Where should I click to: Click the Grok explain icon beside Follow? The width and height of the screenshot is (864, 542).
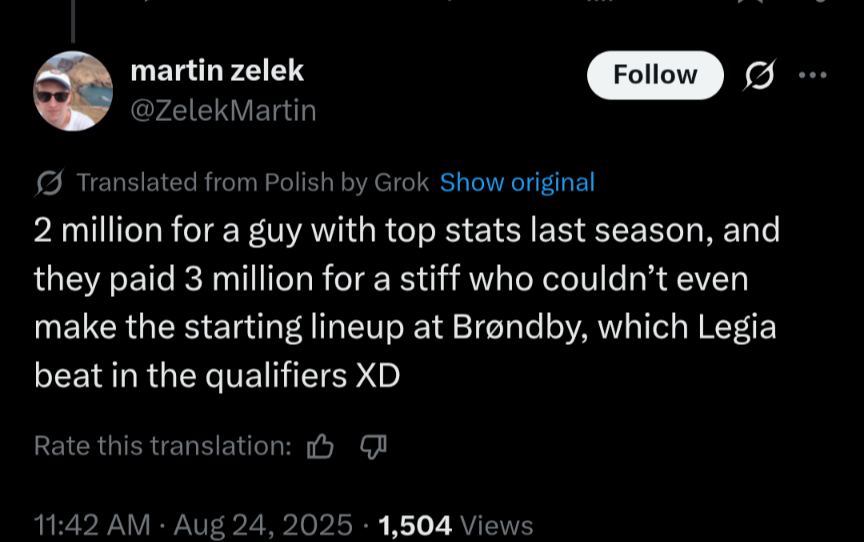click(x=759, y=75)
